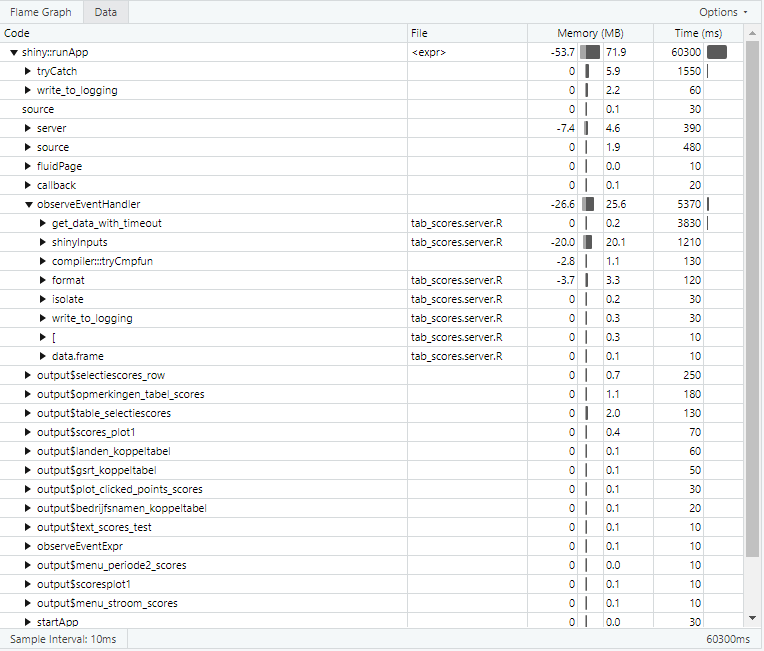Collapse the shiny::runApp tree node
Viewport: 764px width, 651px height.
[13, 52]
